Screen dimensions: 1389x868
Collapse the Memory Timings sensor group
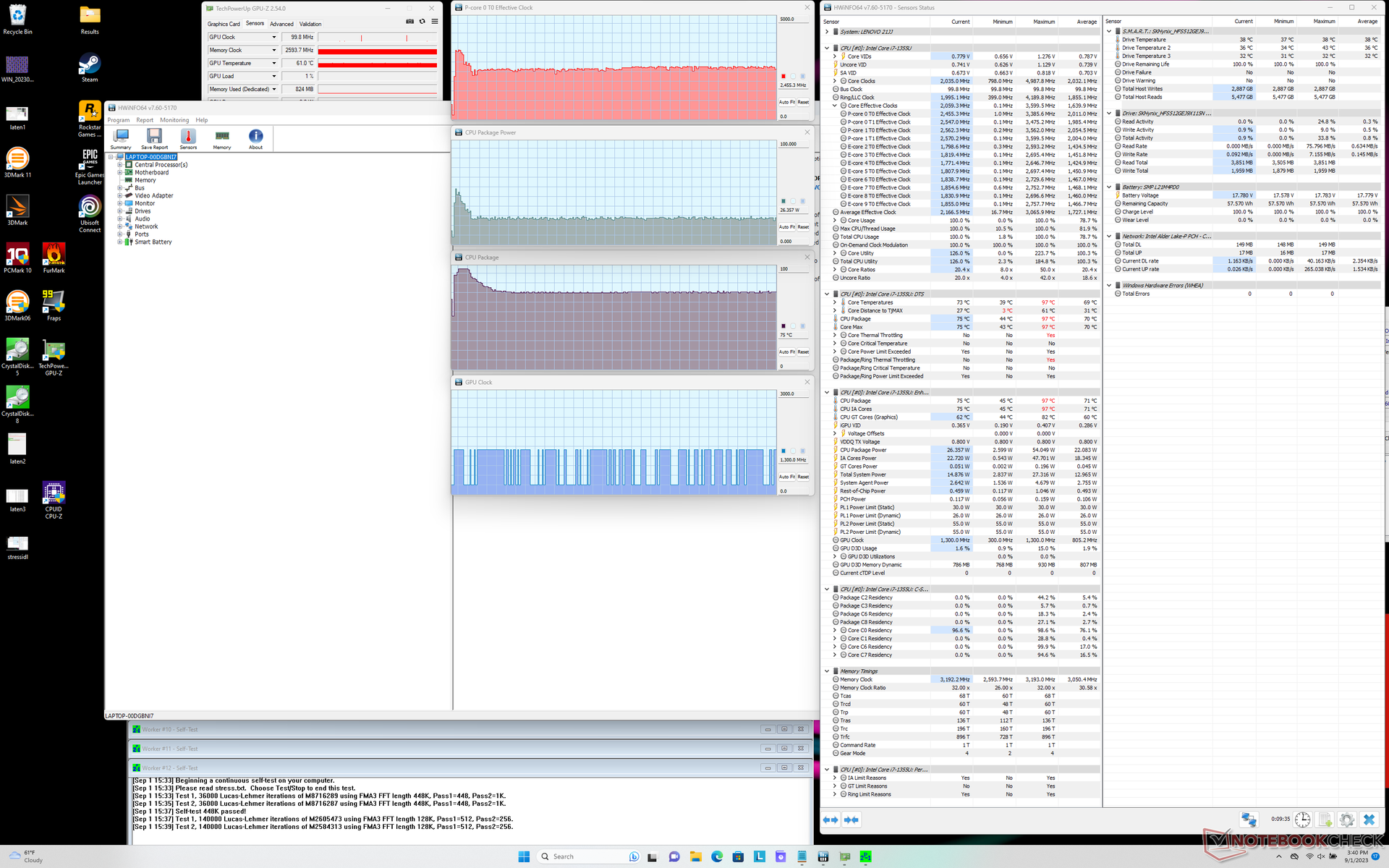click(827, 671)
